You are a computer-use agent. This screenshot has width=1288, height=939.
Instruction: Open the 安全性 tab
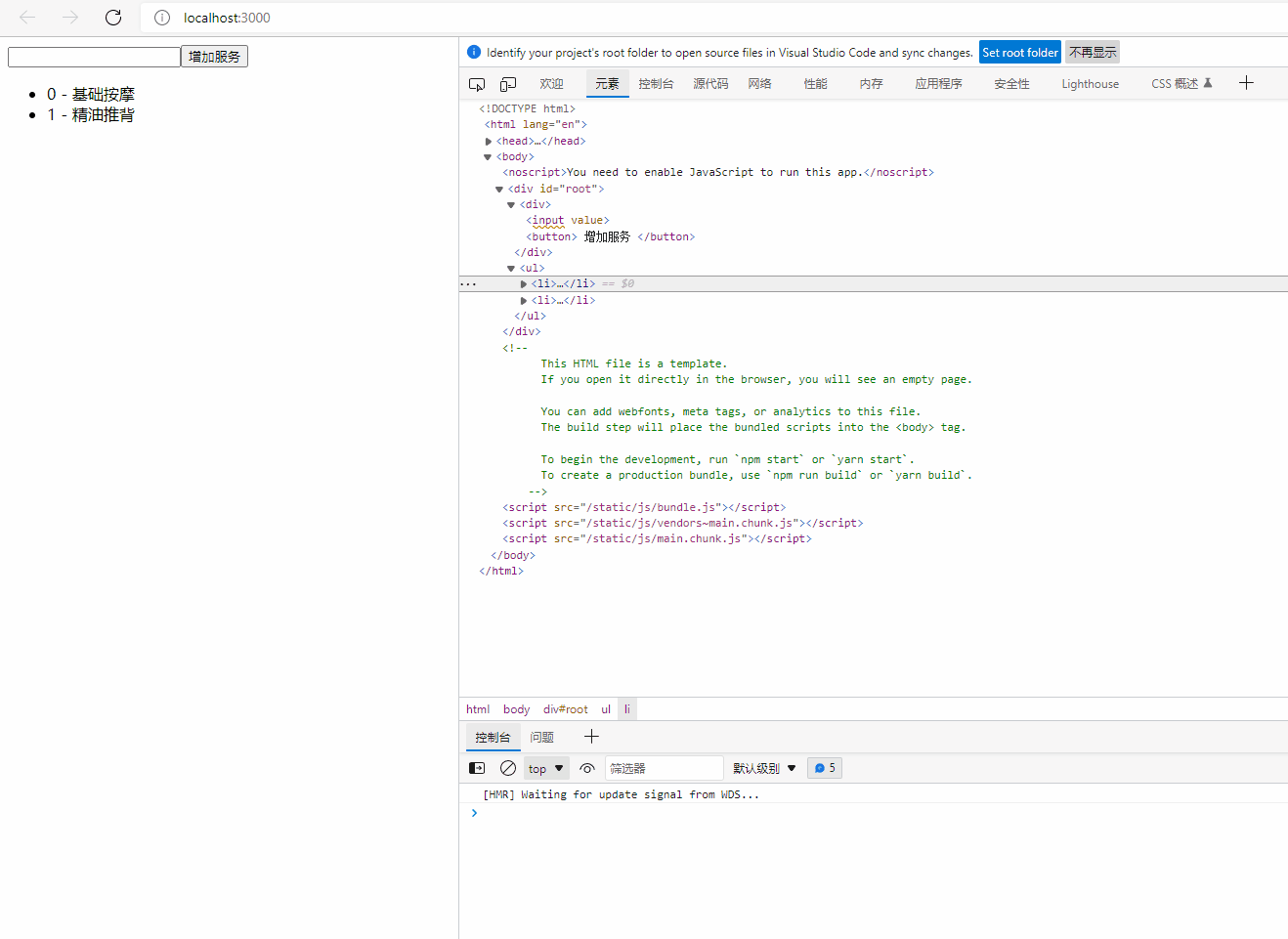[1011, 84]
